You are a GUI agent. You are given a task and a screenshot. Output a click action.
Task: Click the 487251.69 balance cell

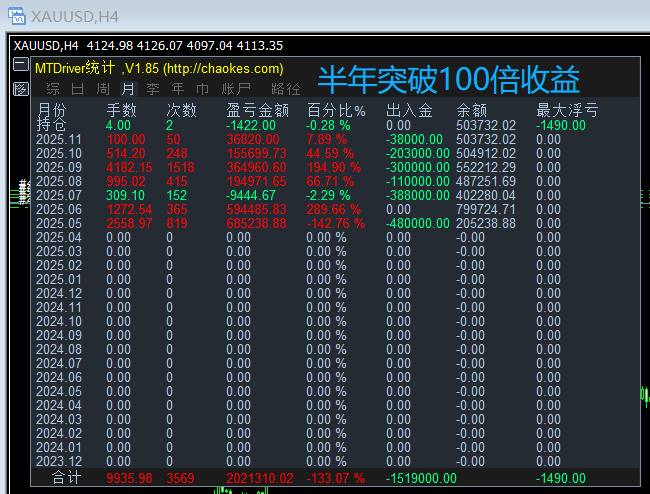pos(486,182)
